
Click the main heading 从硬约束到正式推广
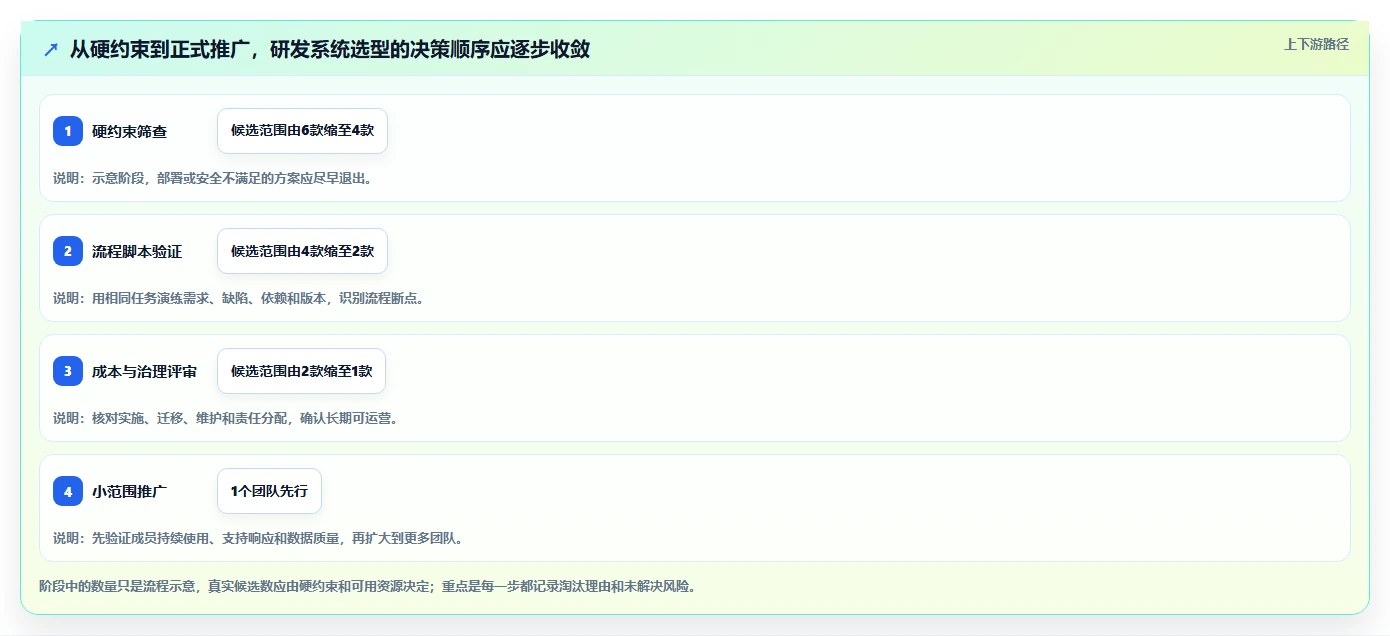pyautogui.click(x=329, y=49)
